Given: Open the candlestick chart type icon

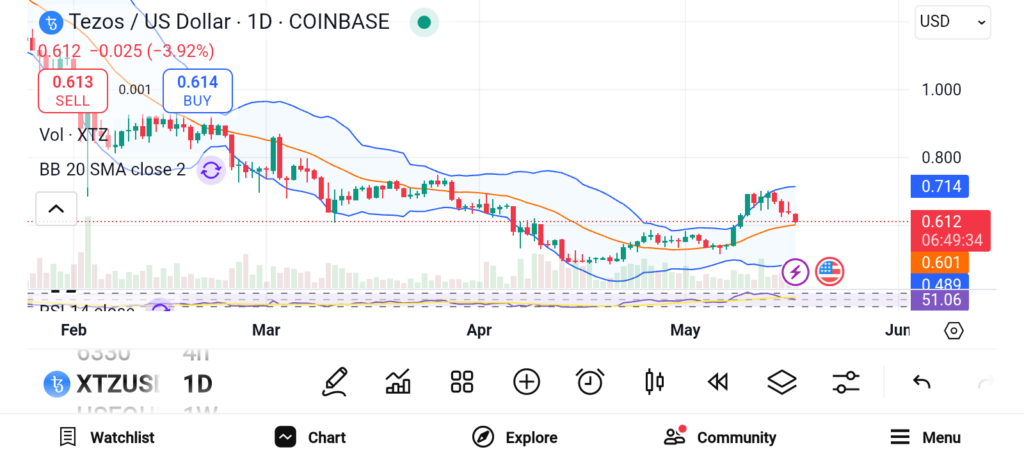Looking at the screenshot, I should tap(655, 381).
